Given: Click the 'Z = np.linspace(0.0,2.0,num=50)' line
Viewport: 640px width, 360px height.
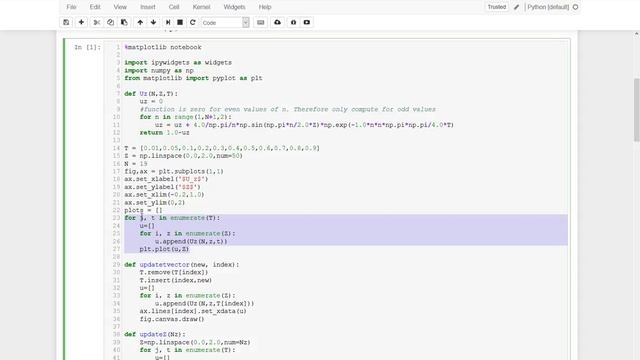Looking at the screenshot, I should click(183, 156).
